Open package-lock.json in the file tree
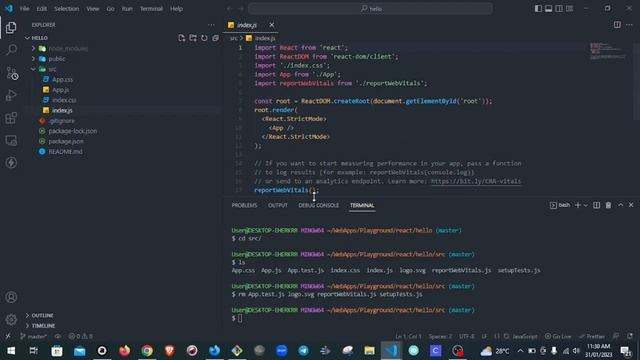640x360 pixels. (x=72, y=131)
